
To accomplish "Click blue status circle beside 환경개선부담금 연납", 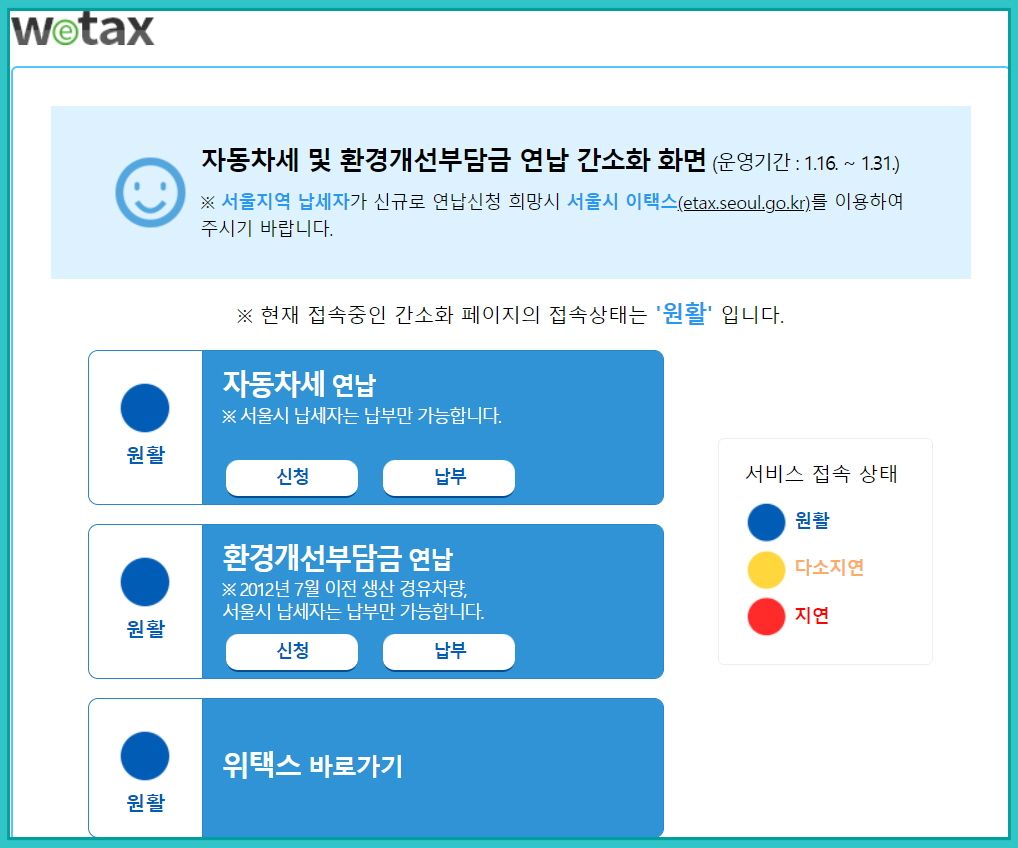I will click(x=145, y=582).
